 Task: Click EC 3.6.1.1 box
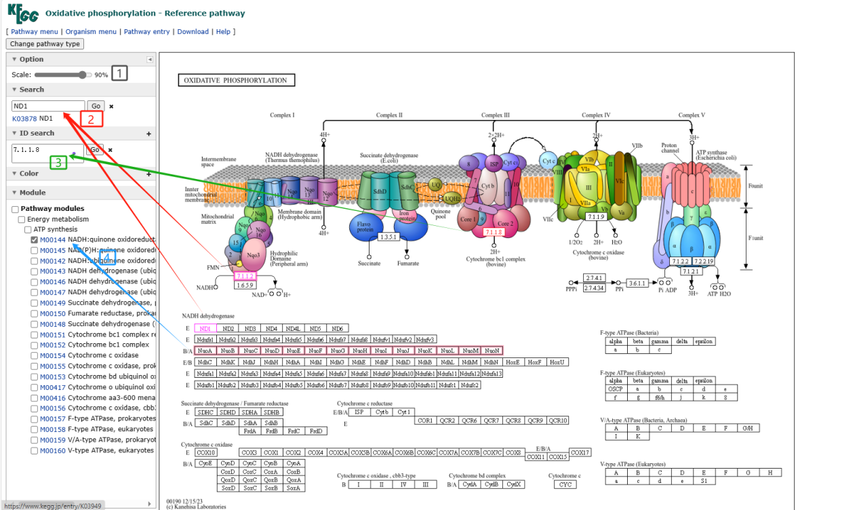(637, 283)
